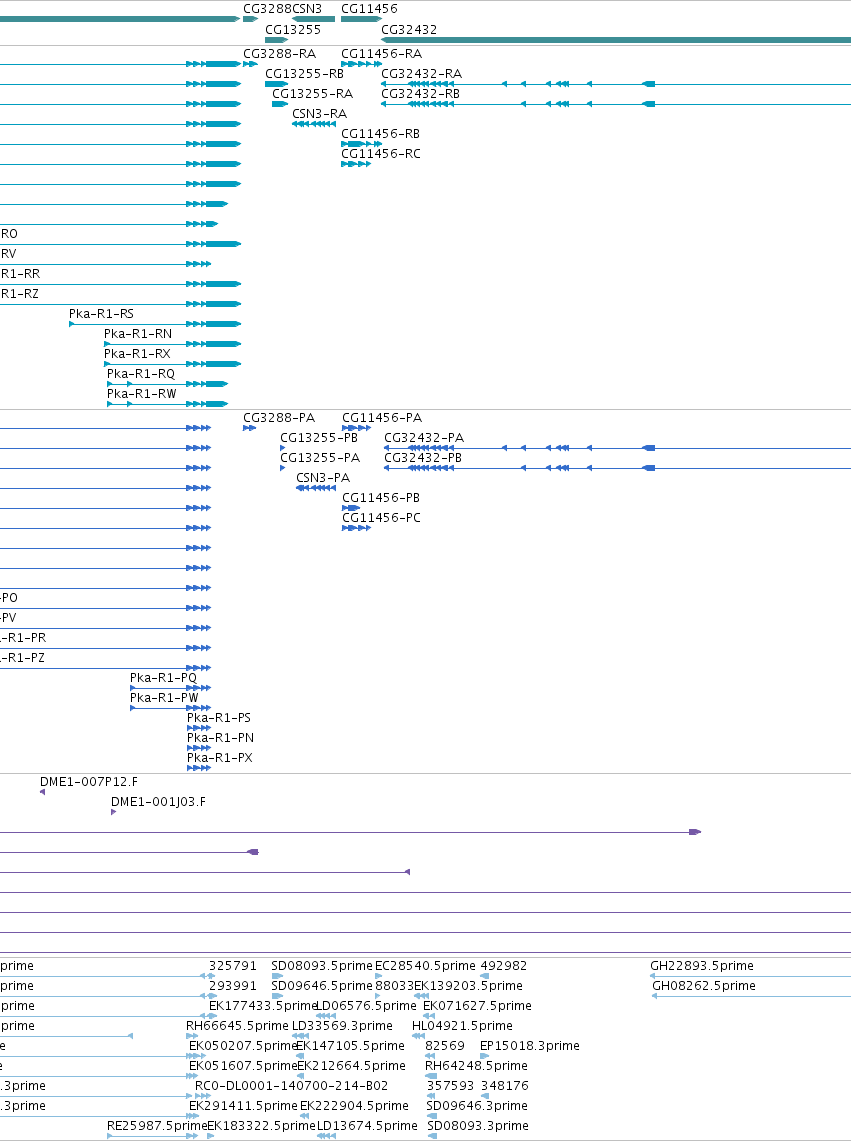Viewport: 851px width, 1141px height.
Task: Click transcript label CG13255-RB
Action: [304, 73]
